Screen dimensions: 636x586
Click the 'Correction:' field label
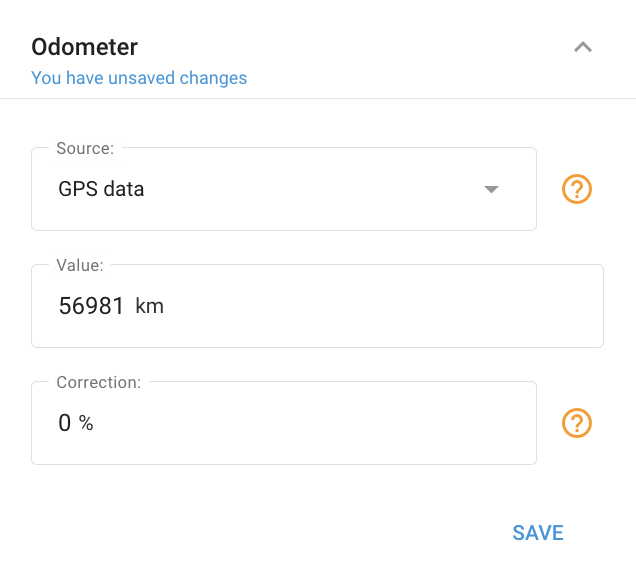(x=99, y=382)
